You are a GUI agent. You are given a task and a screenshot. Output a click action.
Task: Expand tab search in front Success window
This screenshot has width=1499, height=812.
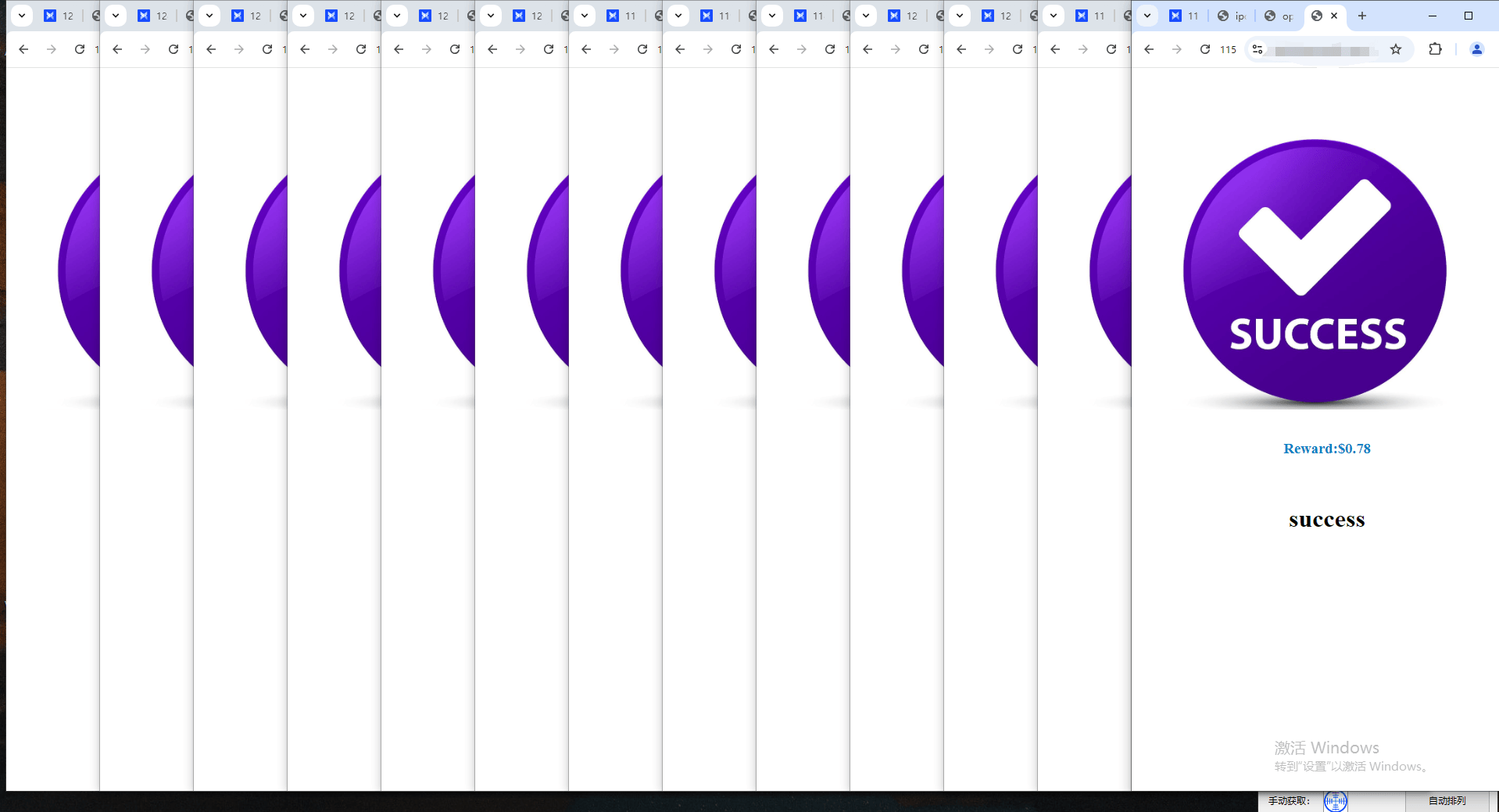point(1147,16)
